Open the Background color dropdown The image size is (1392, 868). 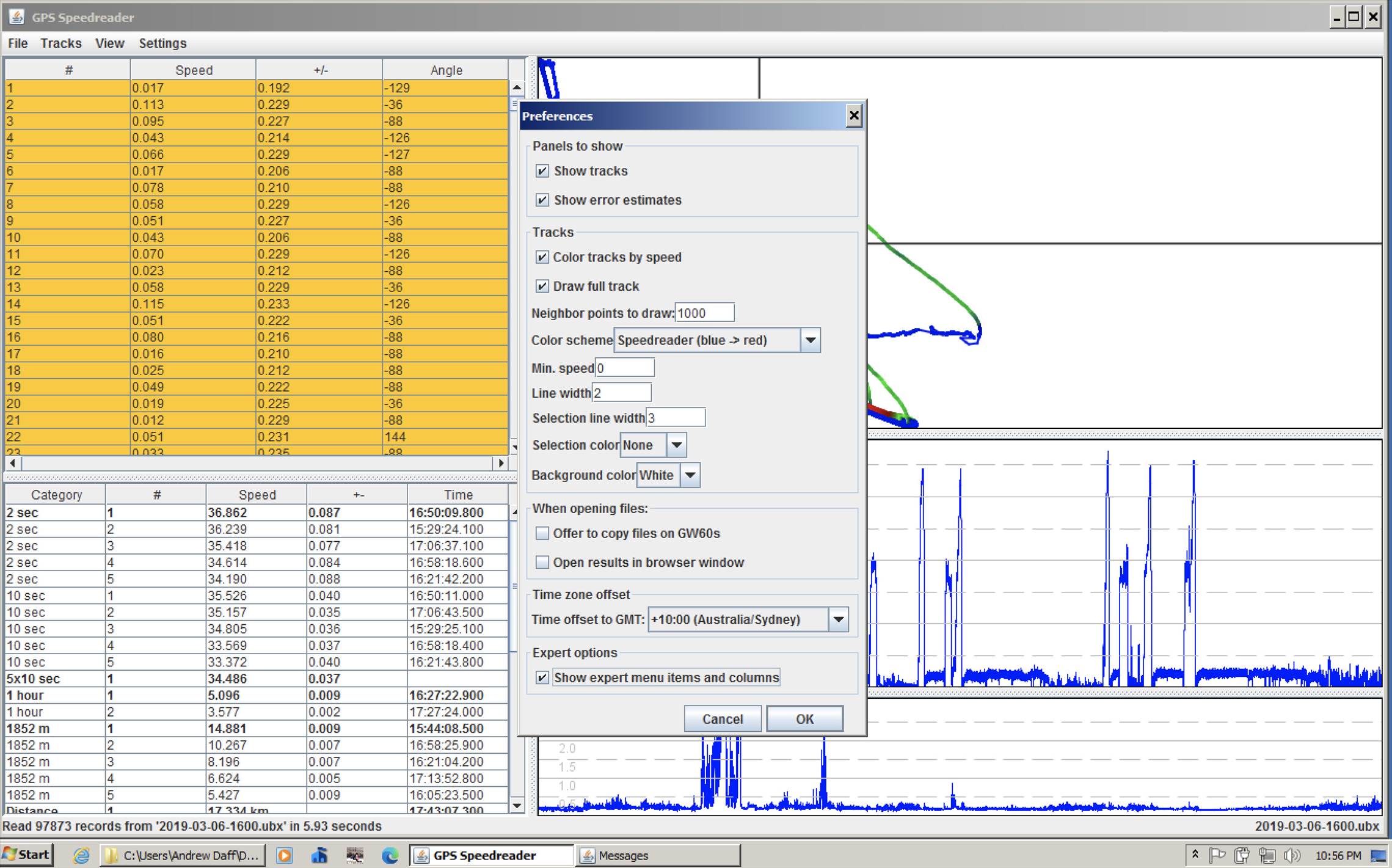pos(690,475)
